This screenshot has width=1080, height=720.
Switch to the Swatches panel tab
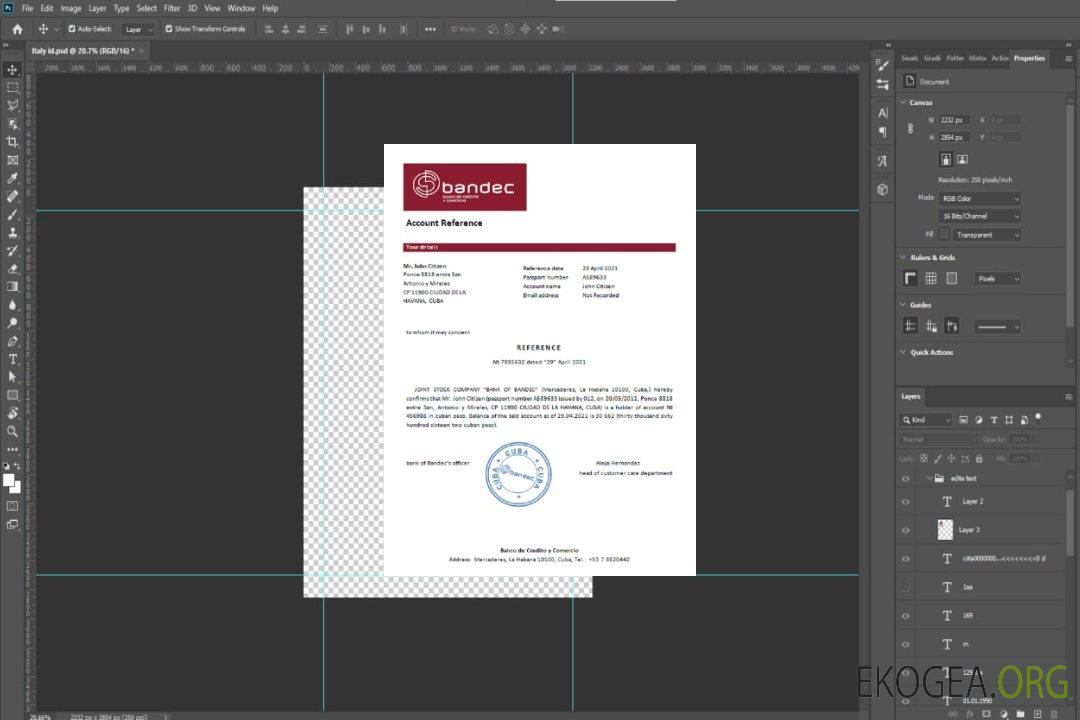909,58
